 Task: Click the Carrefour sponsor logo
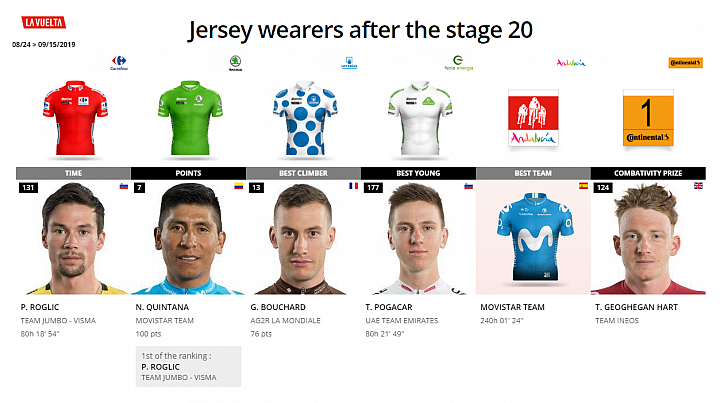(119, 63)
